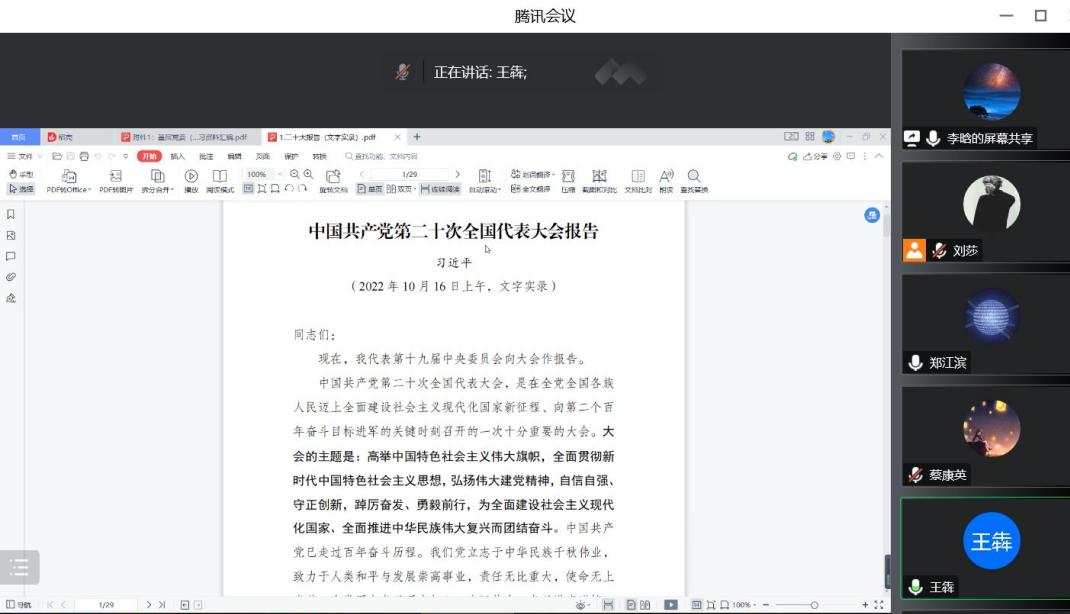Open the 旋转文档 rotate document tool
This screenshot has height=614, width=1070.
pos(333,177)
